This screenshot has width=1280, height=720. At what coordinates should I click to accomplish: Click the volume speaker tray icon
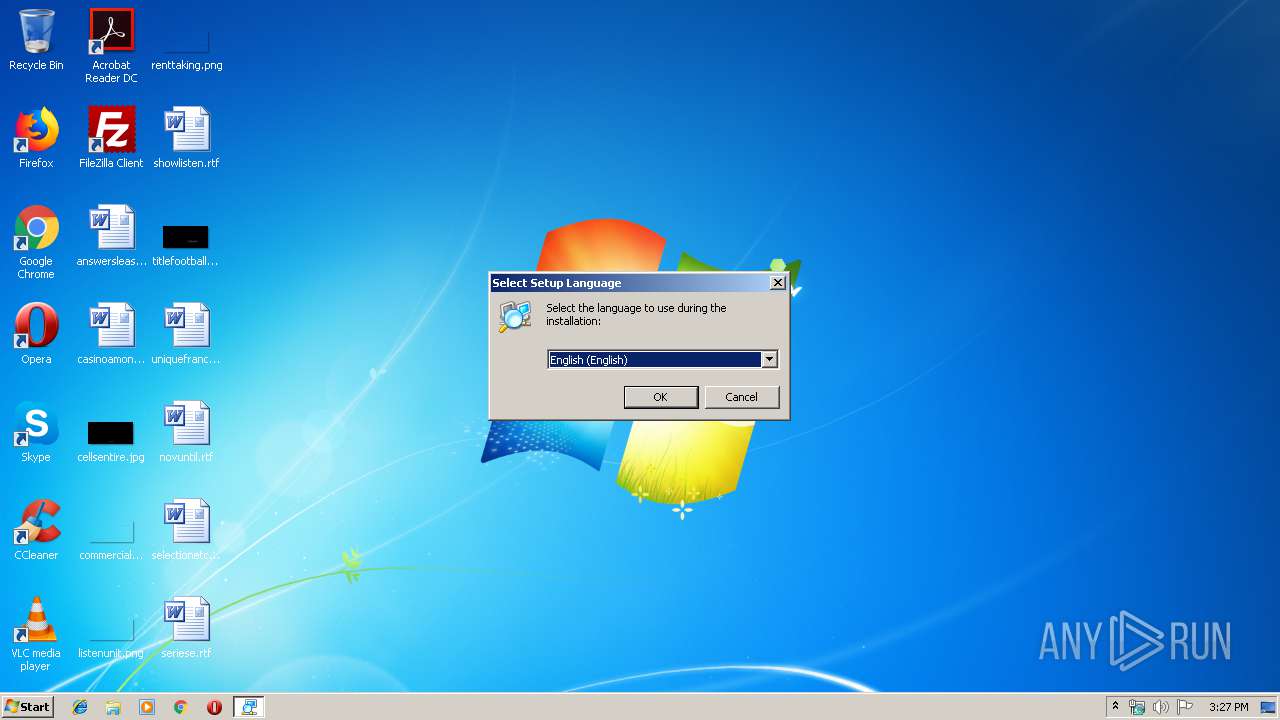[x=1161, y=707]
